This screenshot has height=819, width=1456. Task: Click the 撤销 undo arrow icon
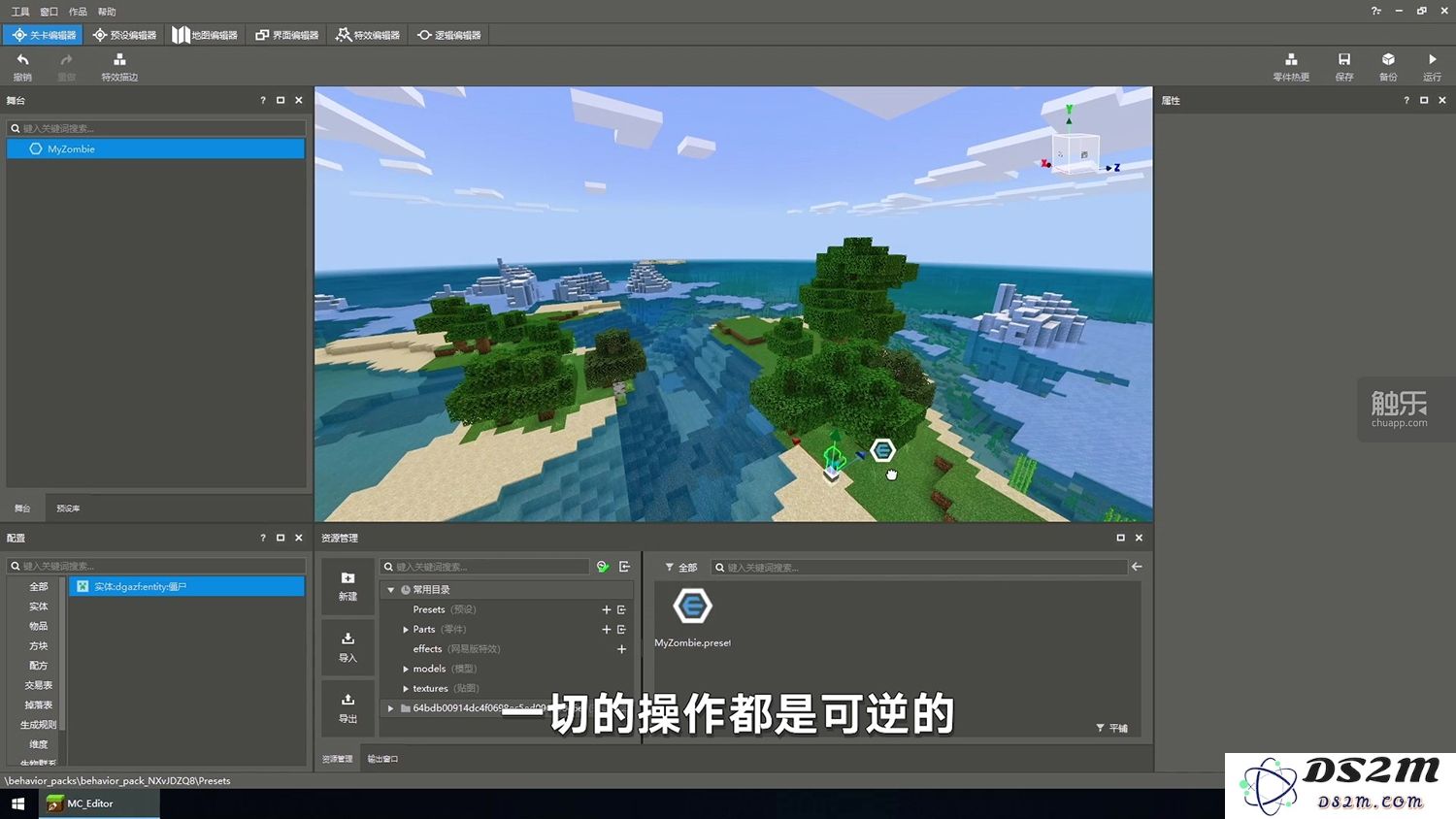(x=22, y=60)
